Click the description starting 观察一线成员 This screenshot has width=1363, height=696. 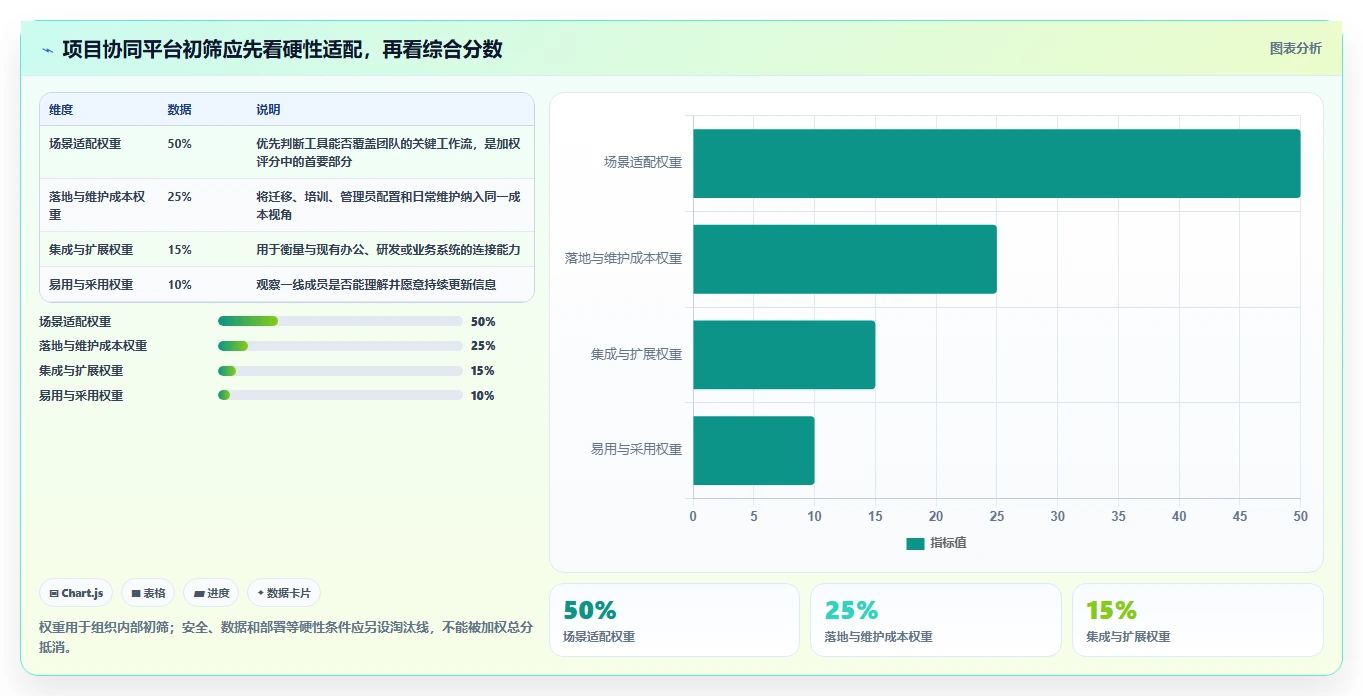[376, 285]
